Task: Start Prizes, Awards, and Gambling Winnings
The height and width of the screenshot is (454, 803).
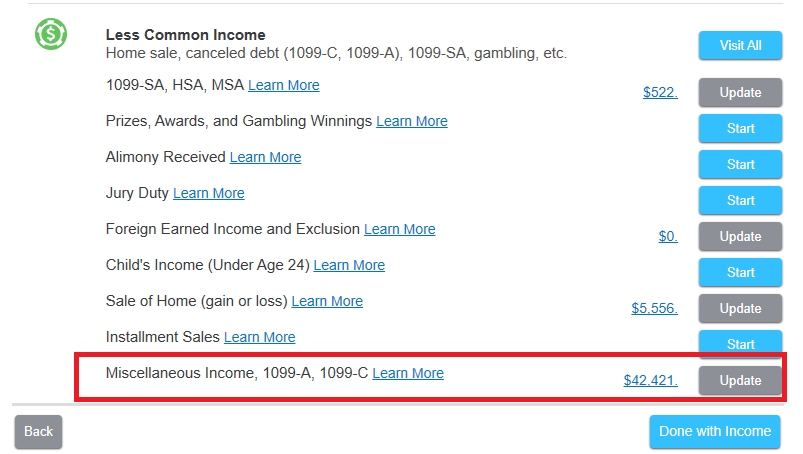Action: [740, 129]
